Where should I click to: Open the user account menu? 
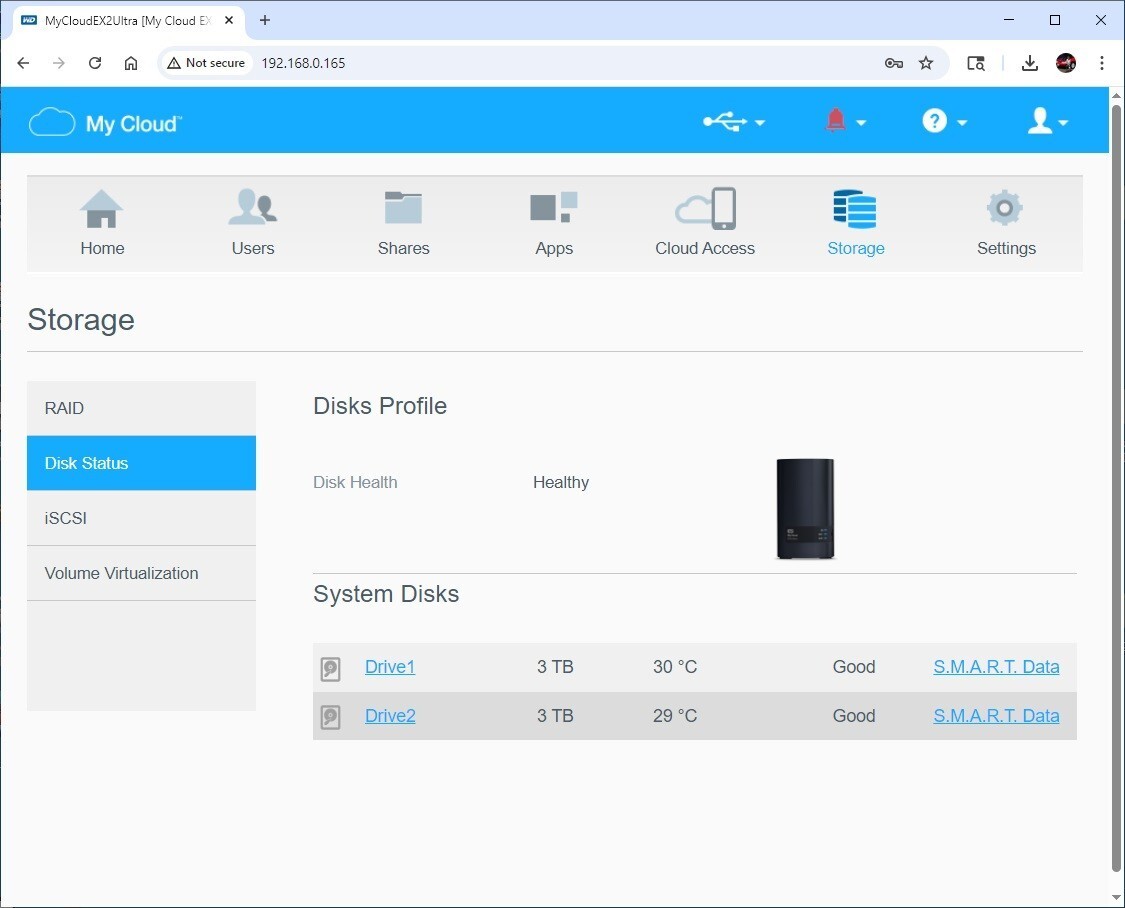1048,122
